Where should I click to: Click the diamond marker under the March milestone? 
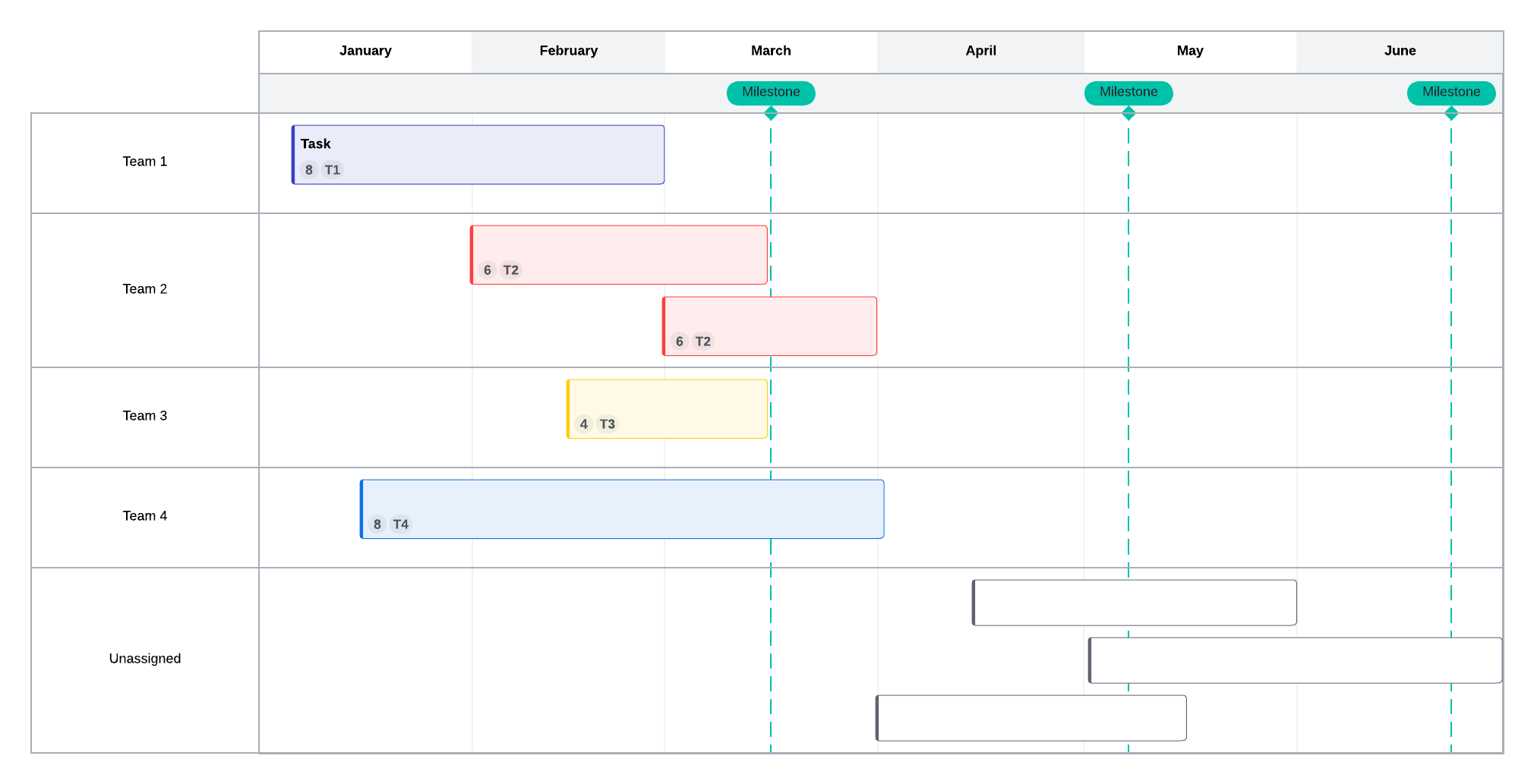(x=771, y=114)
